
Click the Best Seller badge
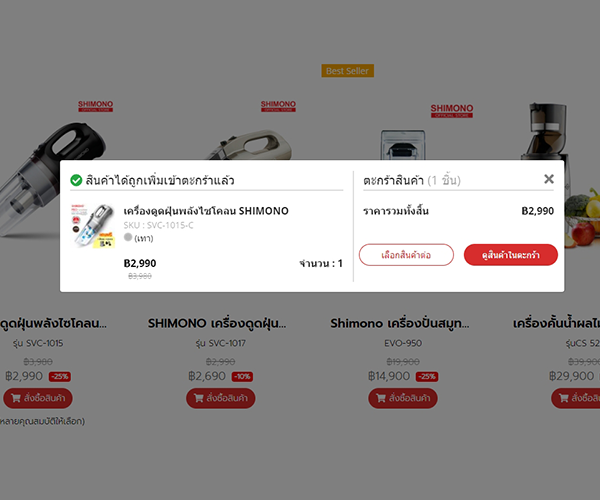(347, 71)
